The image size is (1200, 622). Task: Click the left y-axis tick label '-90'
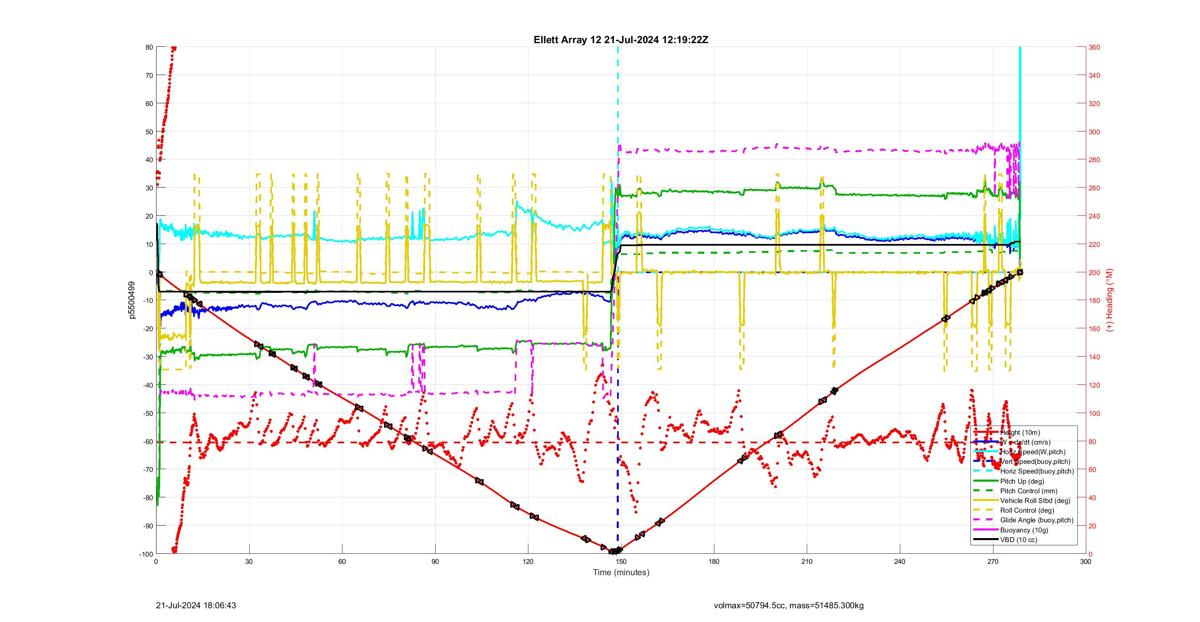[146, 526]
